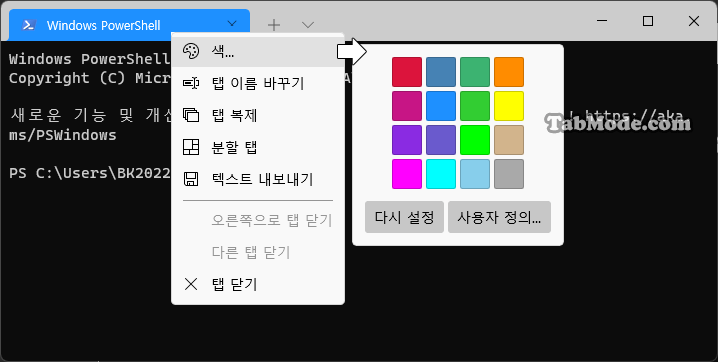718x362 pixels.
Task: Choose 분할 탭 from the context menu
Action: pyautogui.click(x=258, y=147)
